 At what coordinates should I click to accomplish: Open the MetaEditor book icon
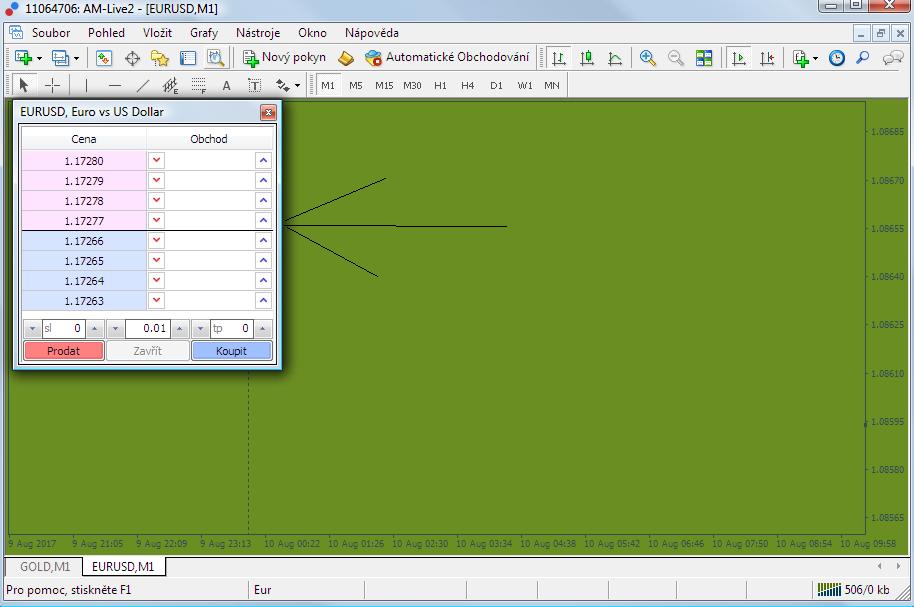click(x=346, y=58)
